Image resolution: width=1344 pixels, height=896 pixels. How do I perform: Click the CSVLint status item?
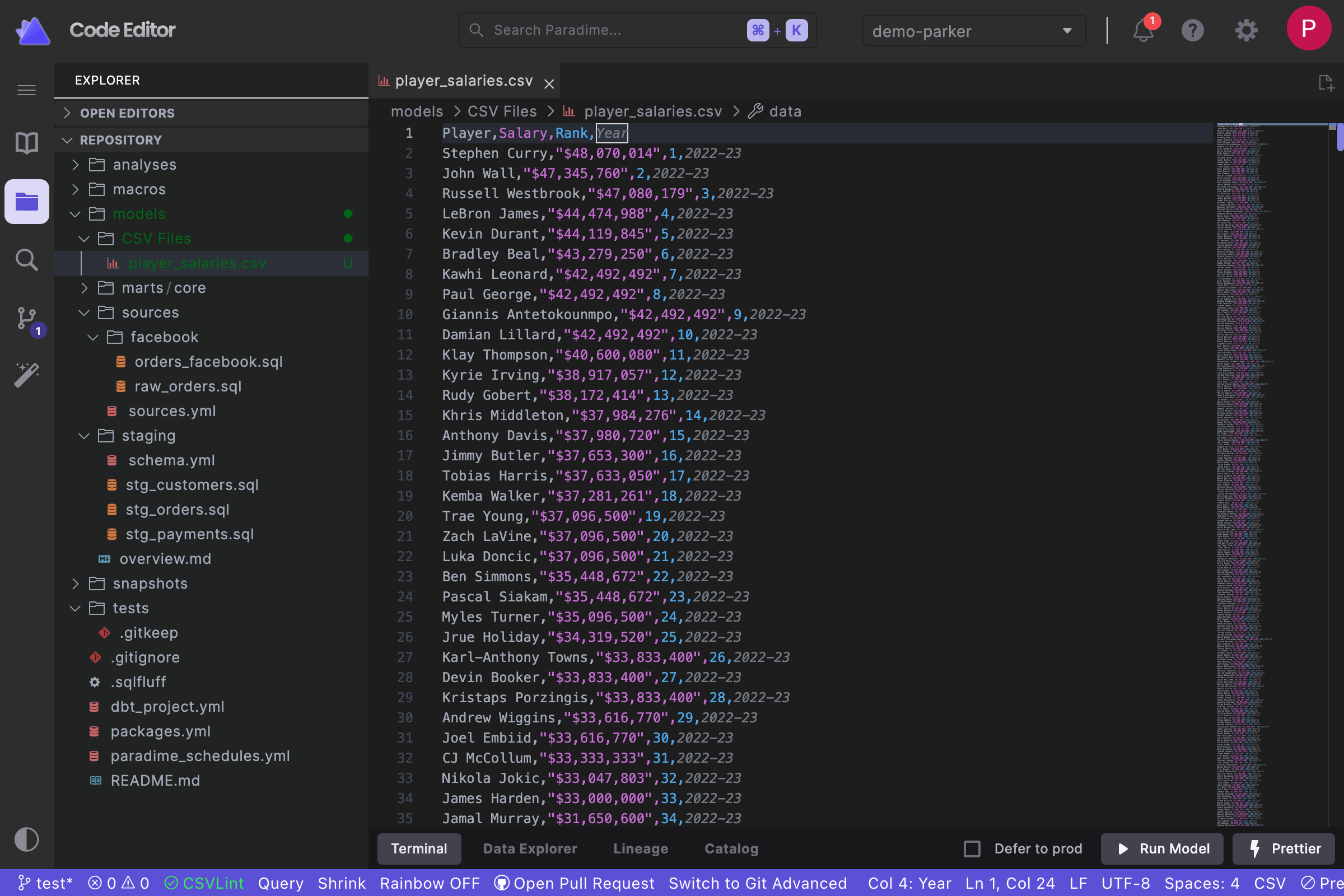point(204,883)
